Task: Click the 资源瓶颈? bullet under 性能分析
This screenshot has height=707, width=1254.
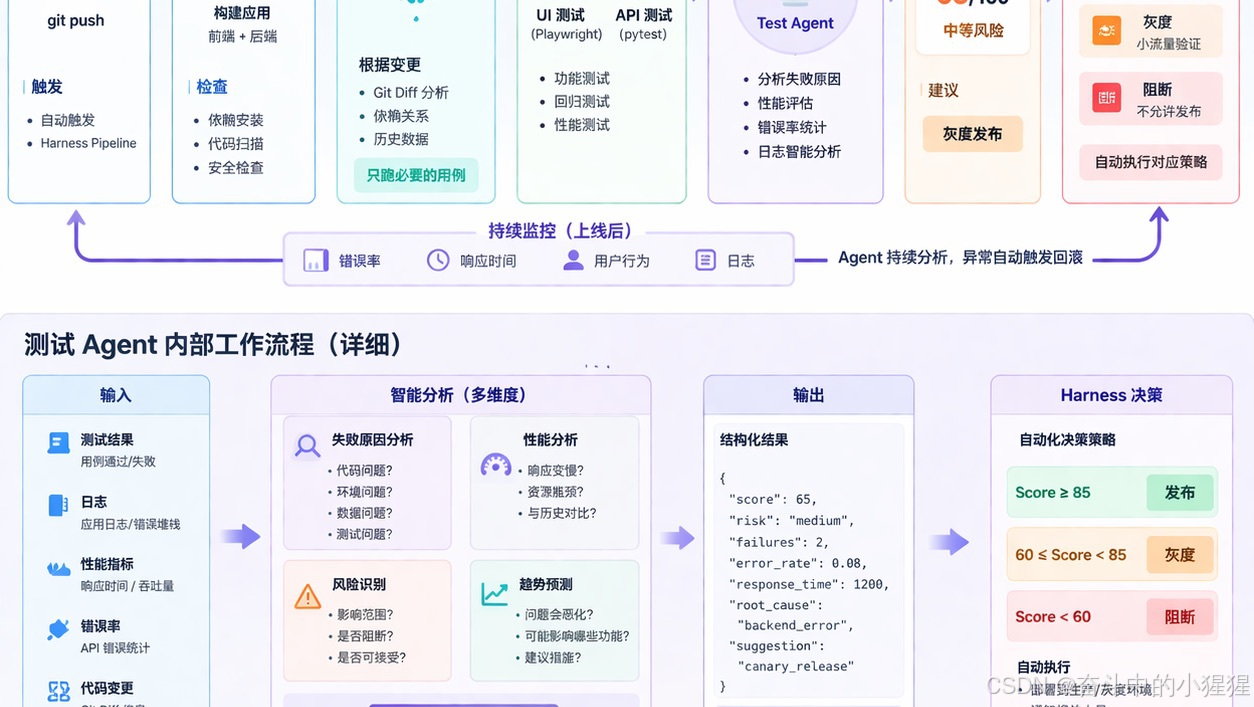Action: (555, 492)
